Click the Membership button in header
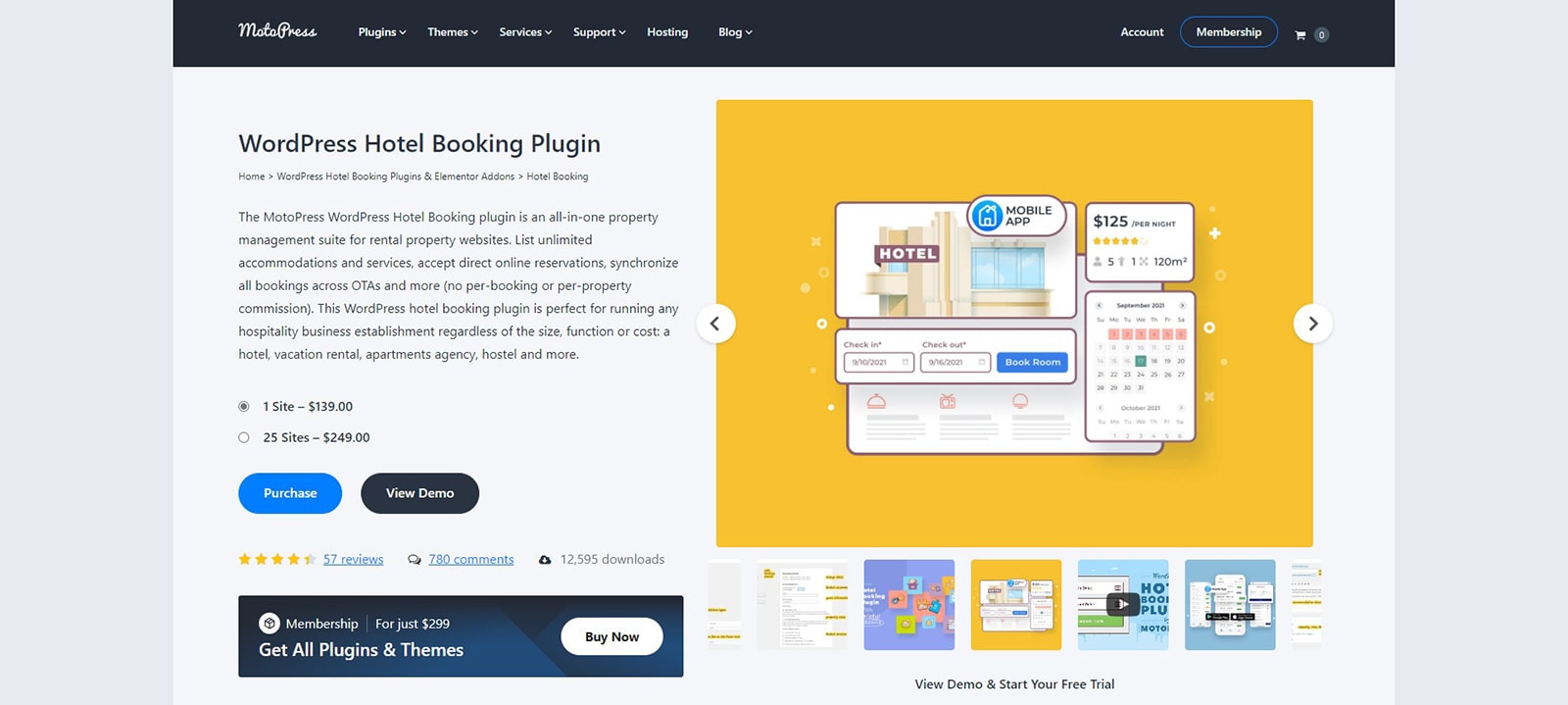Screen dimensions: 1568x705 (1229, 32)
